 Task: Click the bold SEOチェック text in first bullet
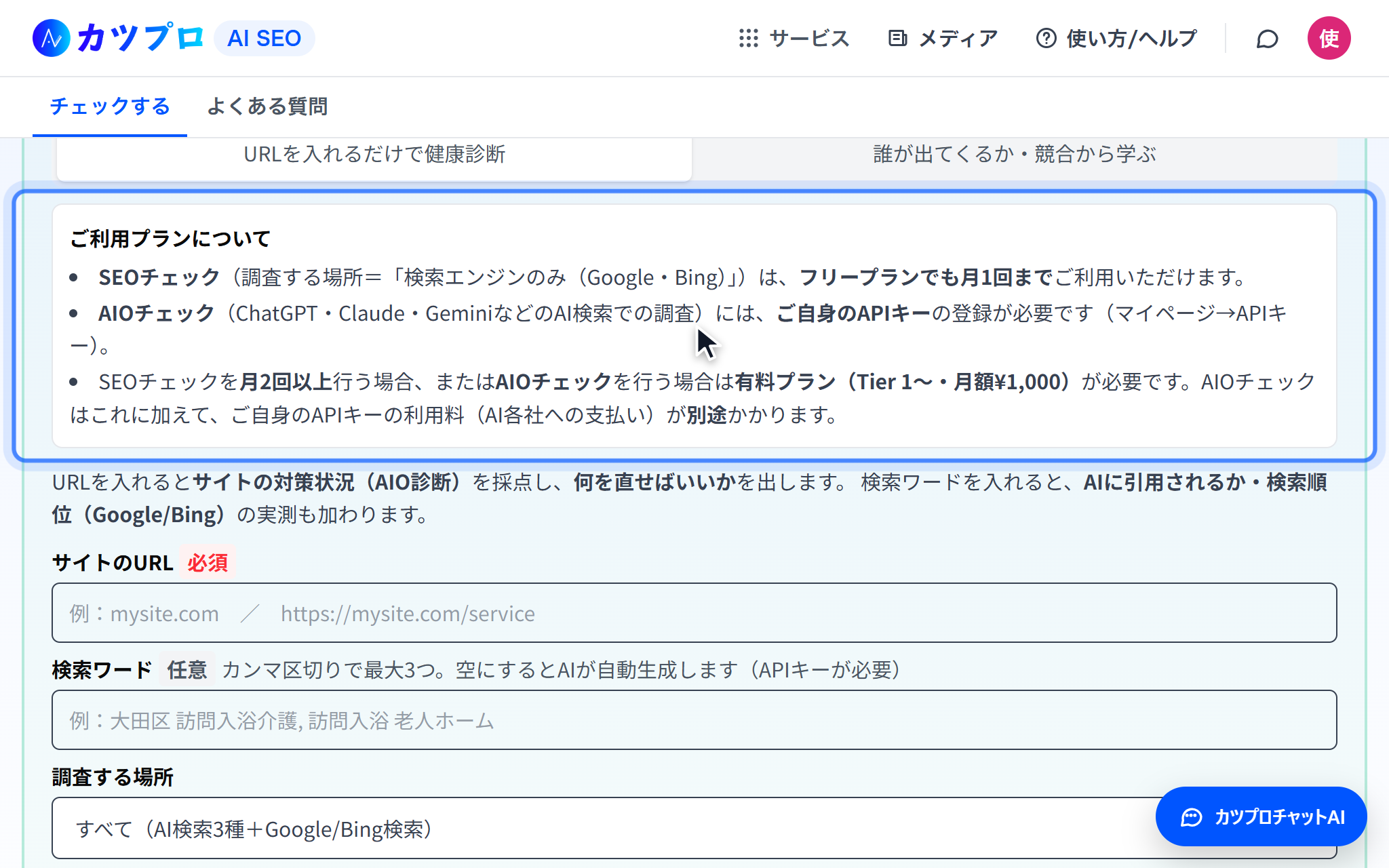(159, 277)
